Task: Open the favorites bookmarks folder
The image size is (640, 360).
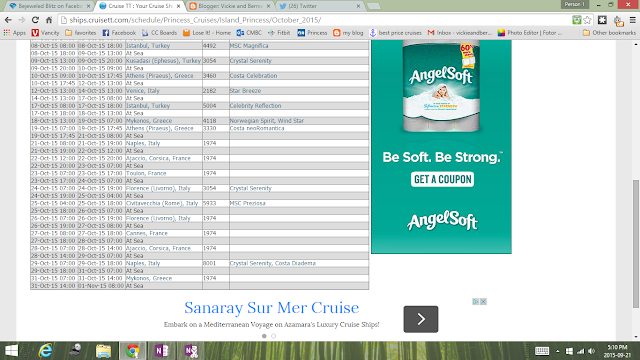Action: (80, 33)
